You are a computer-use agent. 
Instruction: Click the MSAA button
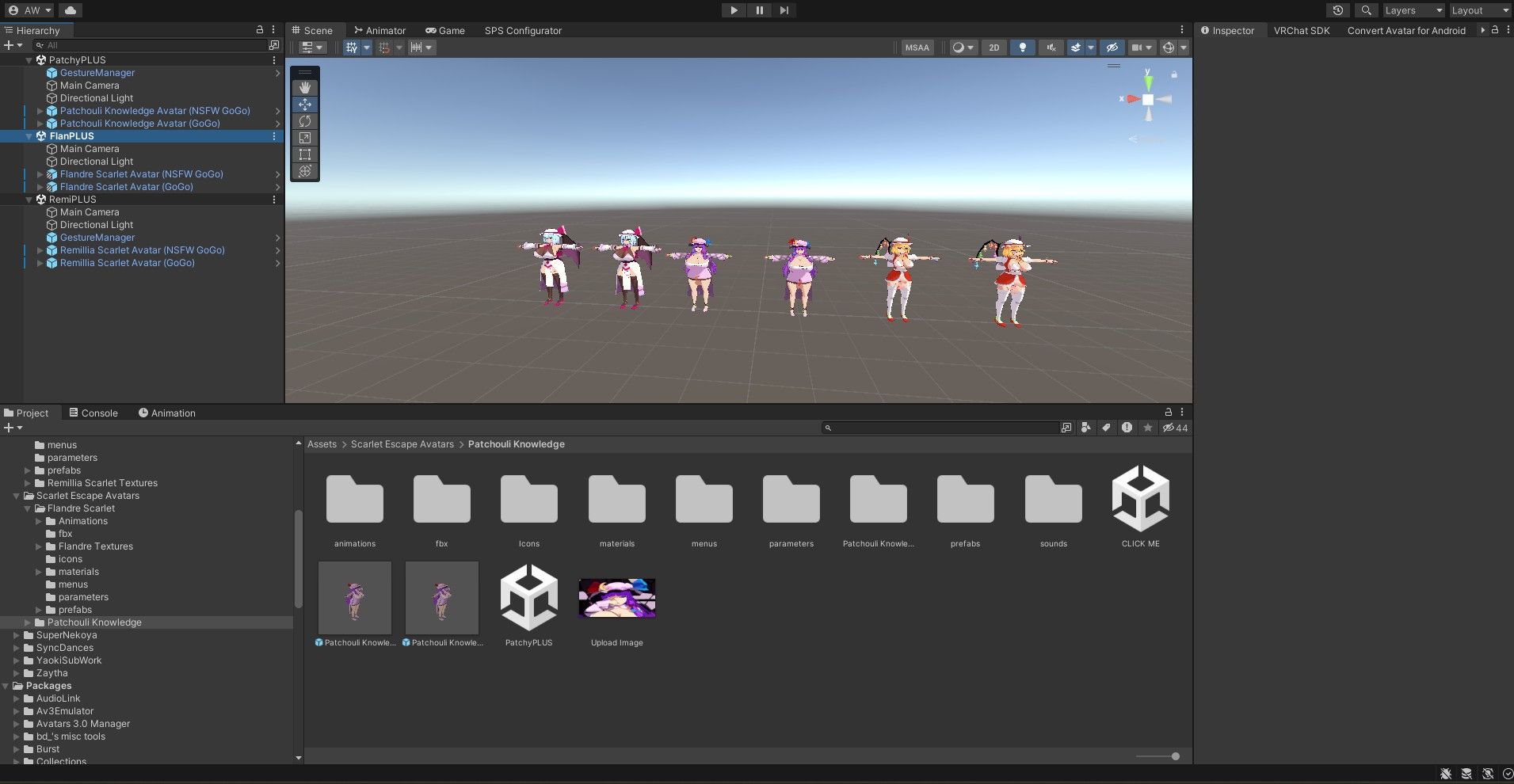917,48
